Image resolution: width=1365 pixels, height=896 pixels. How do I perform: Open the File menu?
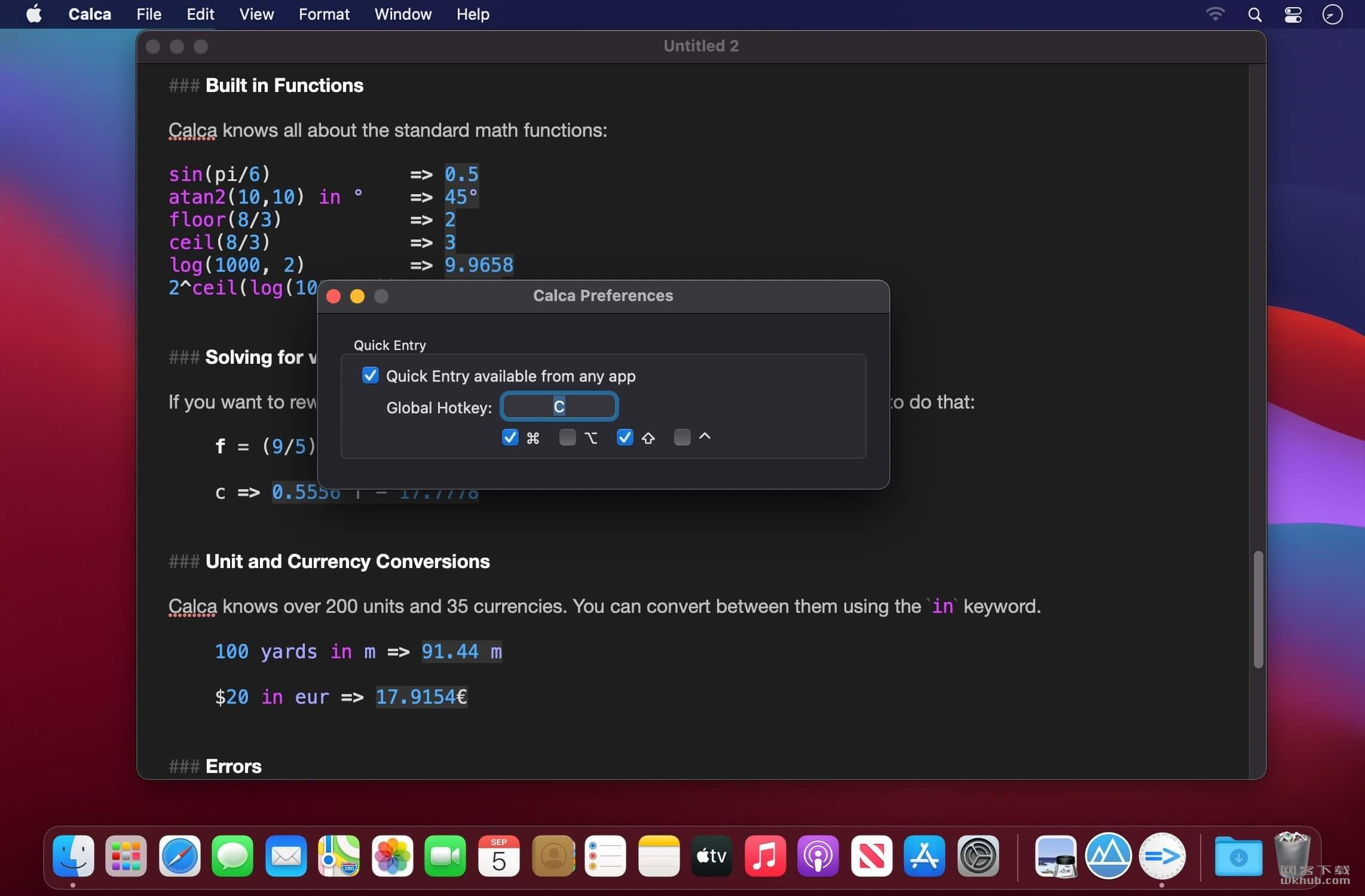[149, 14]
